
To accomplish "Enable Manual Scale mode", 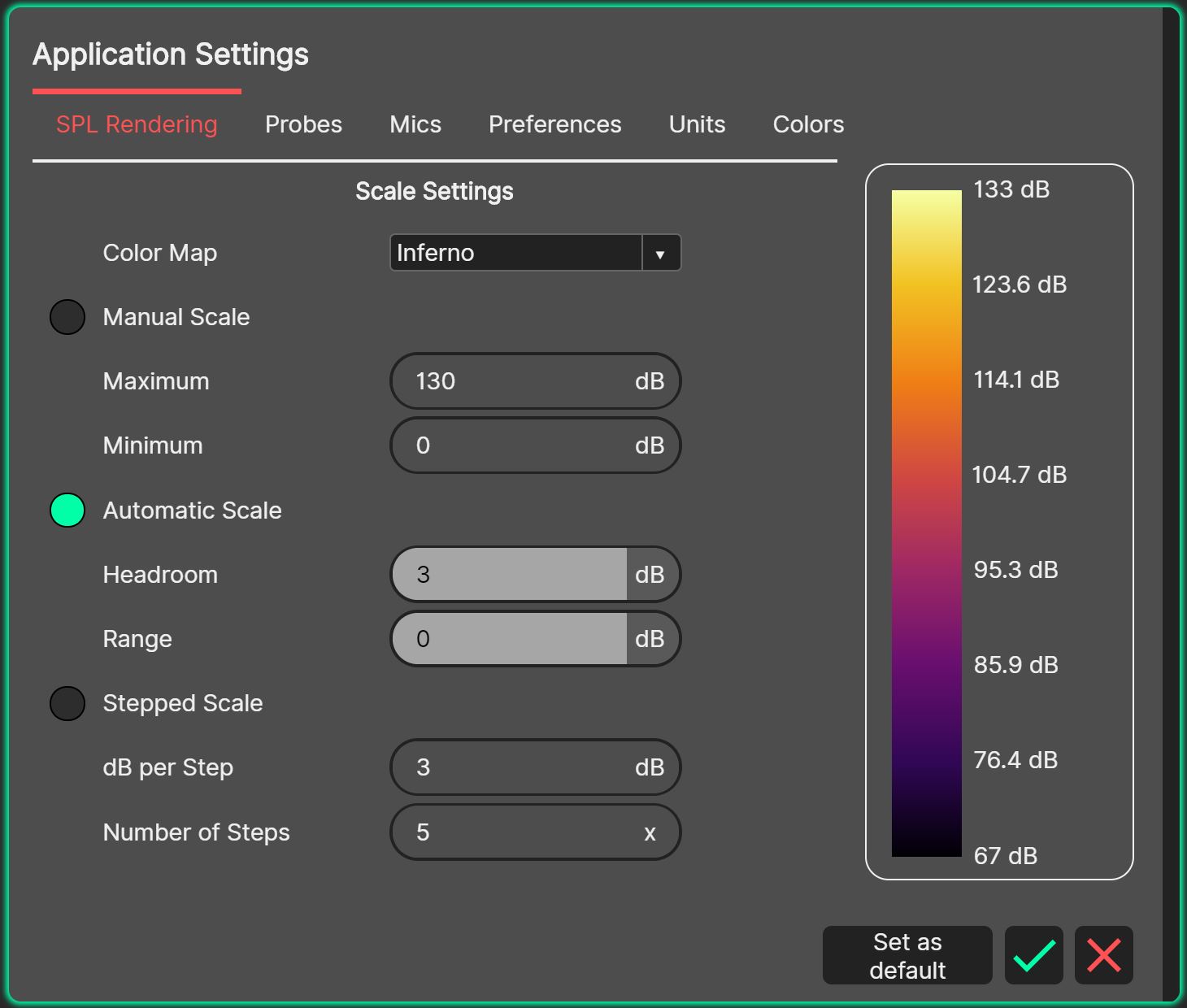I will pos(67,317).
